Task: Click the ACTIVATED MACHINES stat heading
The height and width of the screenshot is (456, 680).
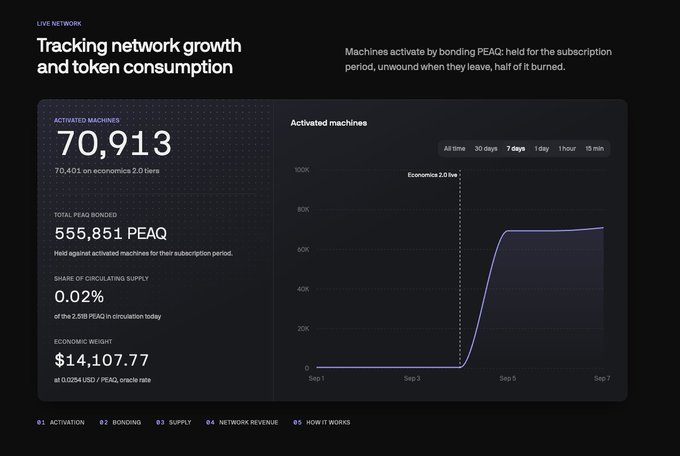Action: 86,120
